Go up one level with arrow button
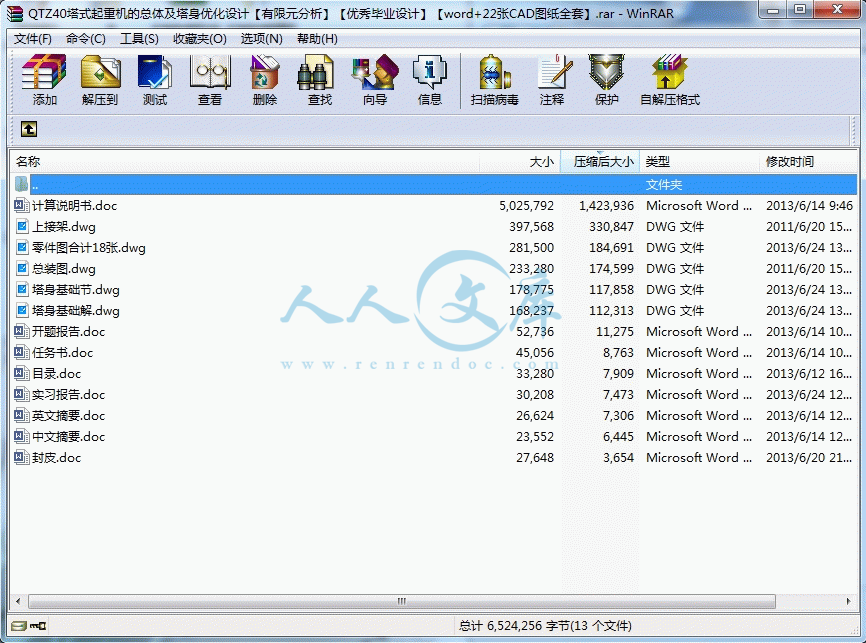This screenshot has width=866, height=643. point(29,129)
